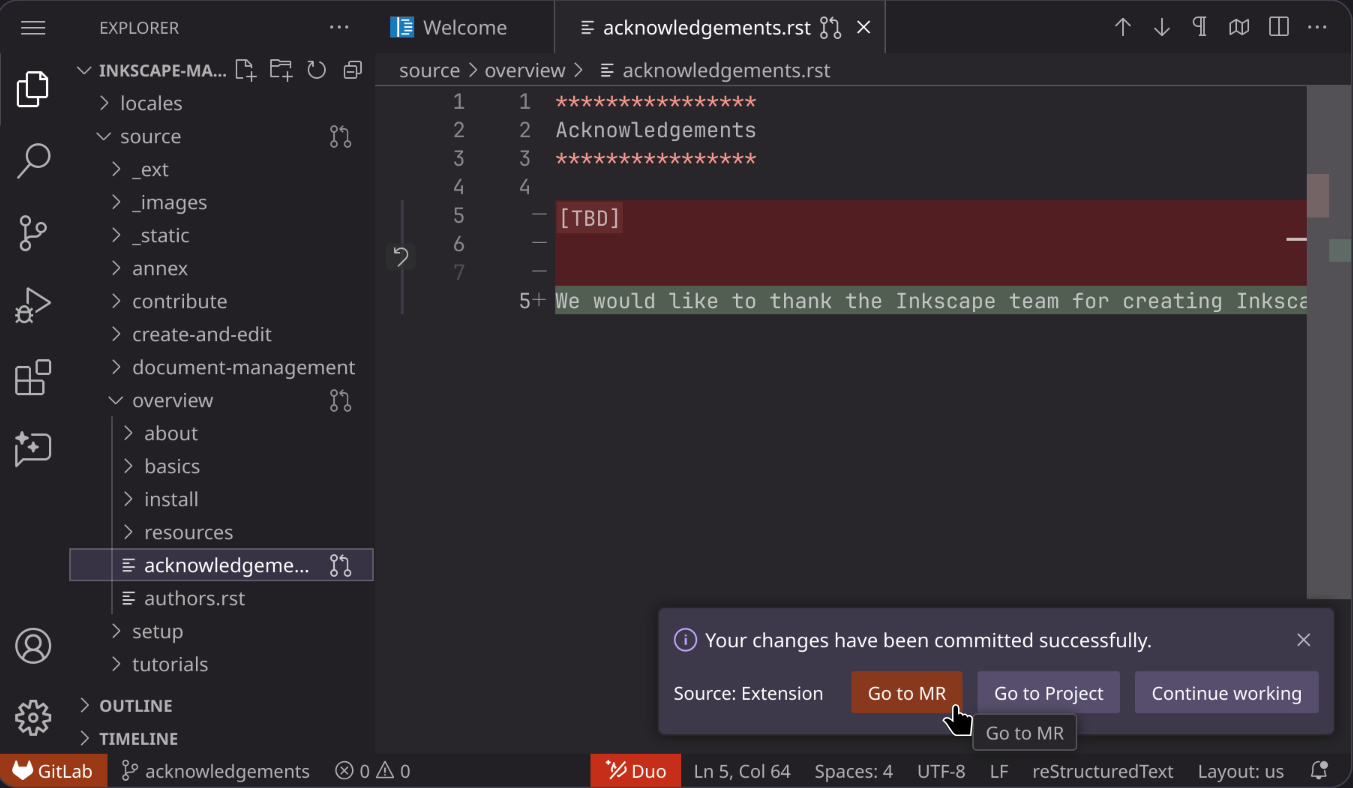Split the editor to the side
This screenshot has width=1353, height=788.
1279,28
